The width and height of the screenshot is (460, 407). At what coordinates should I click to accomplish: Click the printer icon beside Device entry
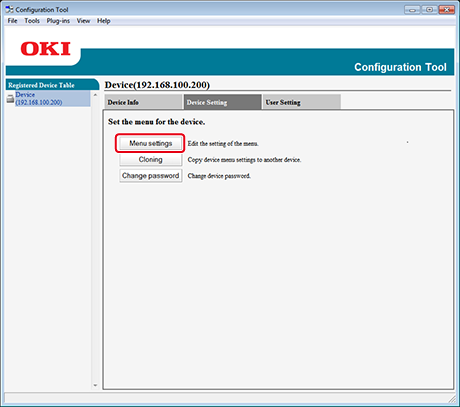click(10, 99)
